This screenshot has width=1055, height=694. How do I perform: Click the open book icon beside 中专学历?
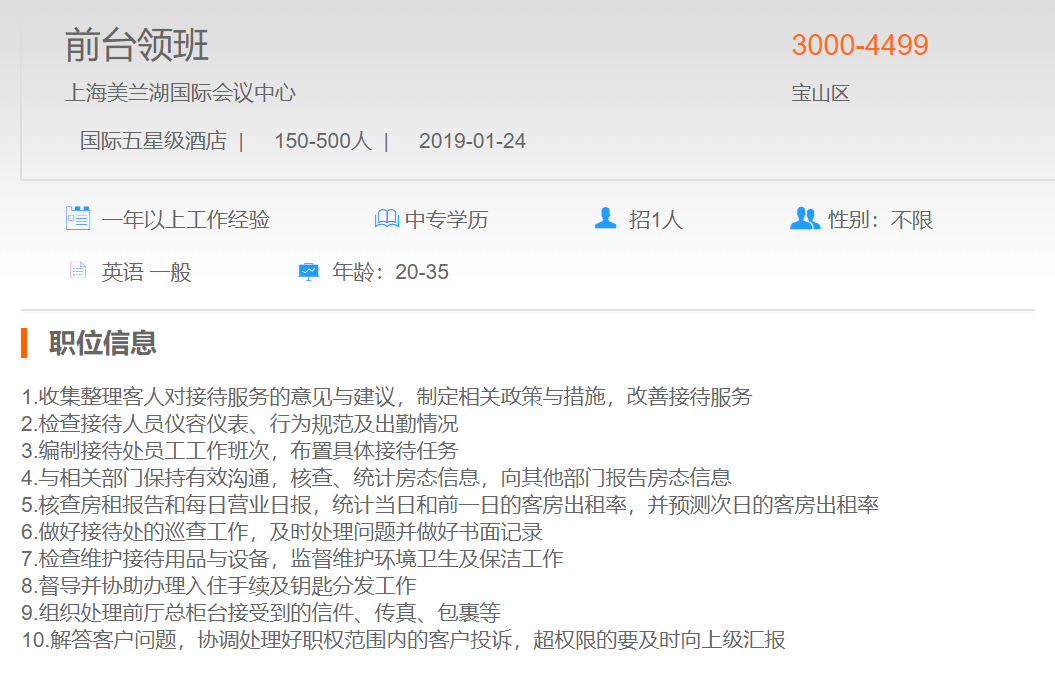pyautogui.click(x=386, y=219)
